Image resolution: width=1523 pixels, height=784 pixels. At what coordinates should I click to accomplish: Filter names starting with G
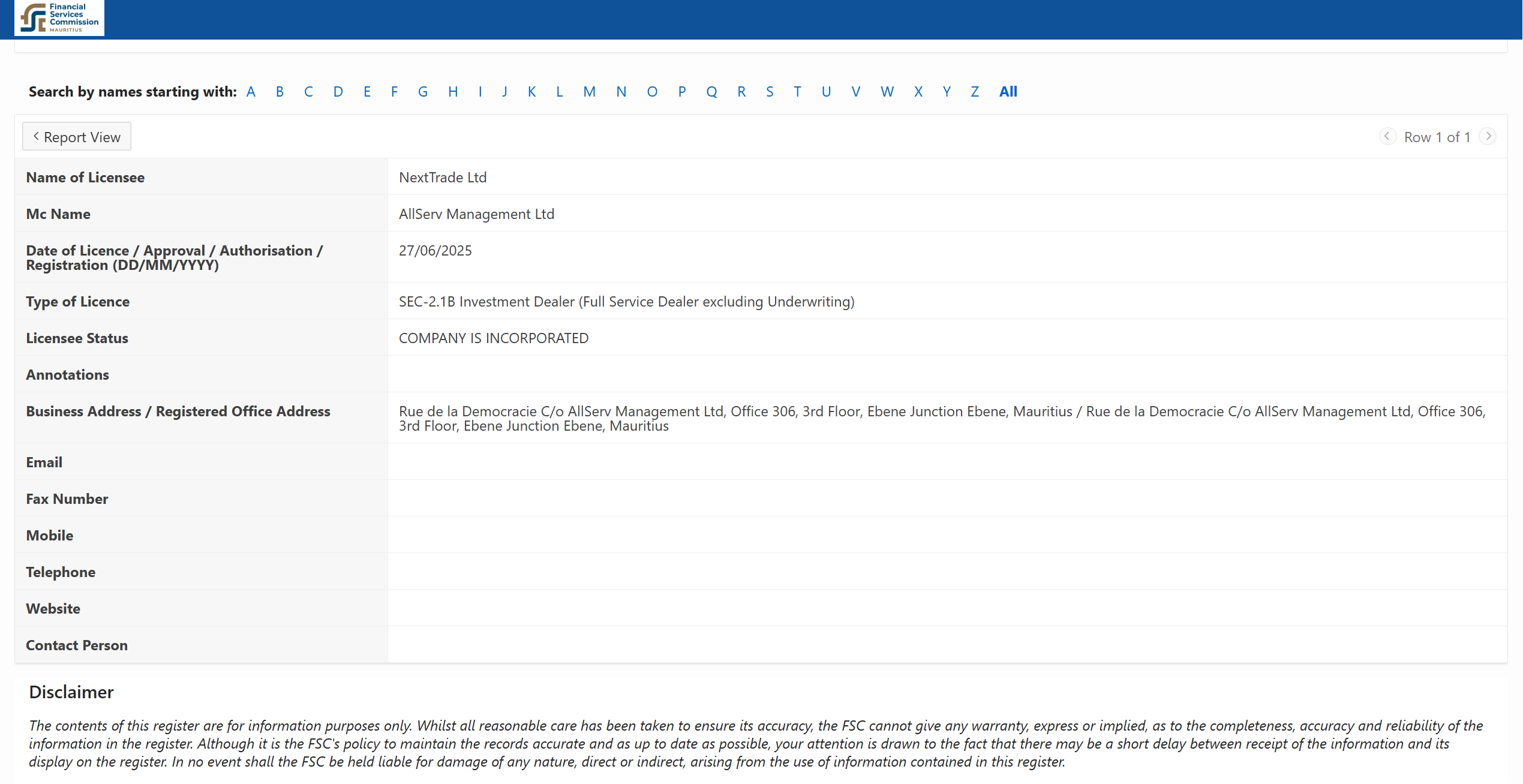[423, 92]
